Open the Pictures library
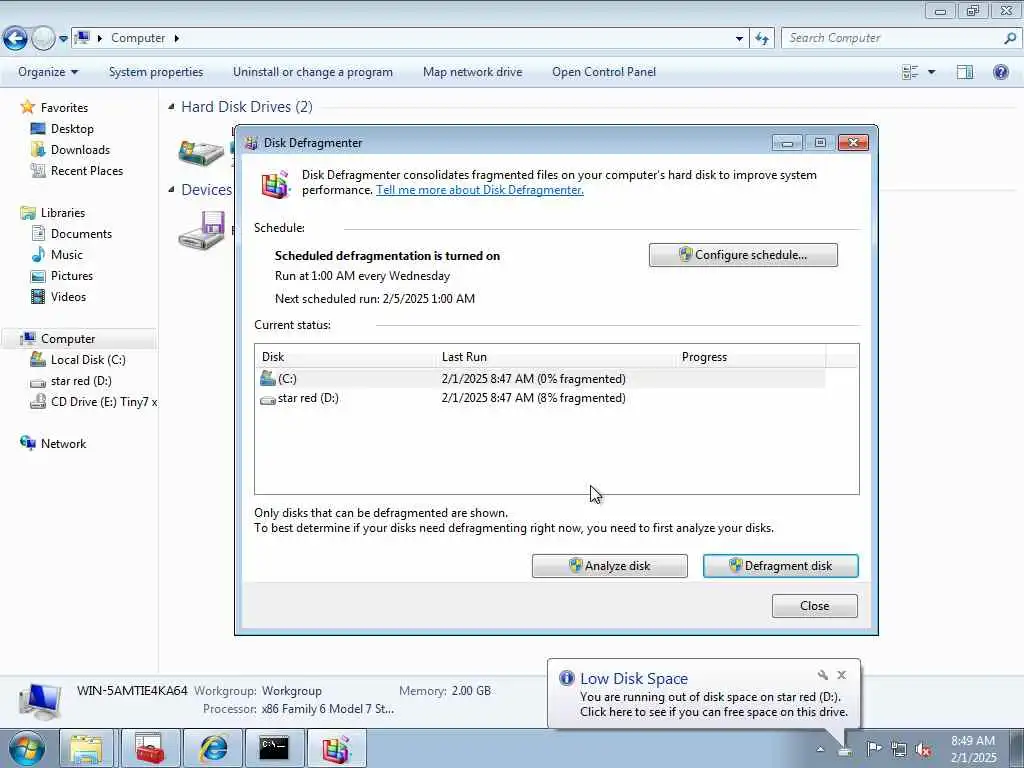1024x768 pixels. [x=72, y=276]
